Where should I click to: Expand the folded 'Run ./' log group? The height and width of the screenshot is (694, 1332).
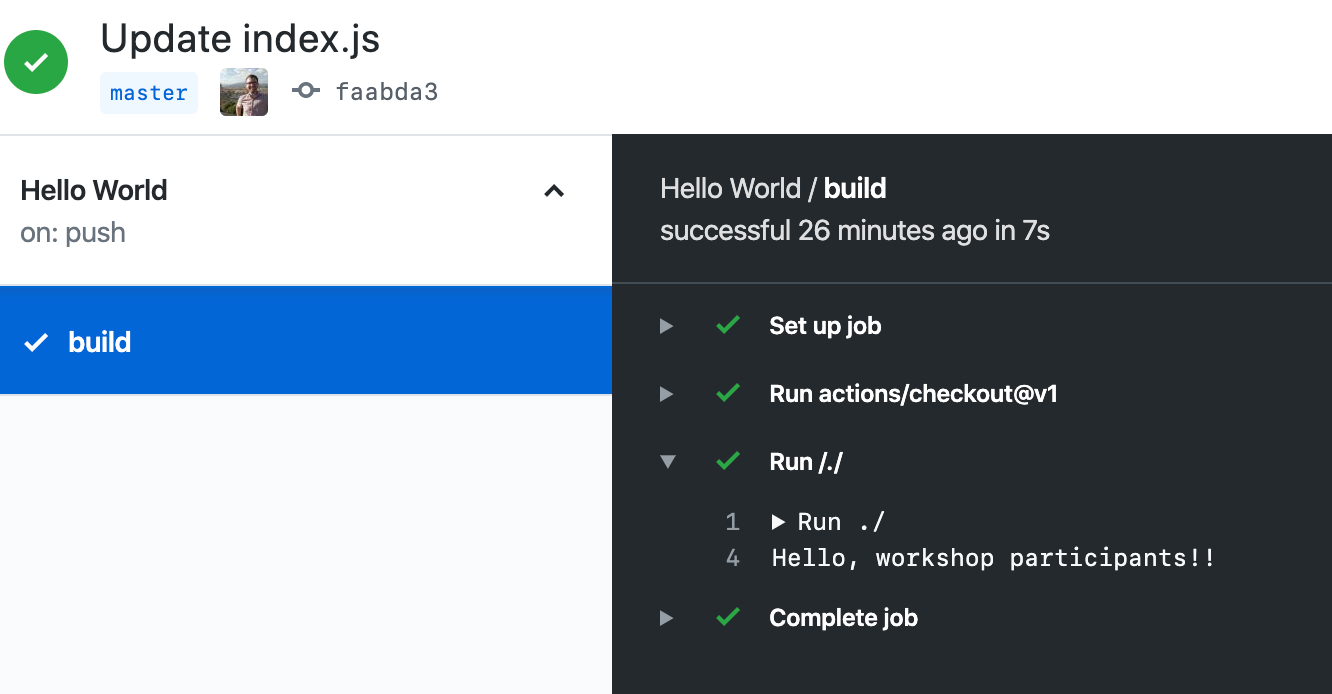click(780, 522)
